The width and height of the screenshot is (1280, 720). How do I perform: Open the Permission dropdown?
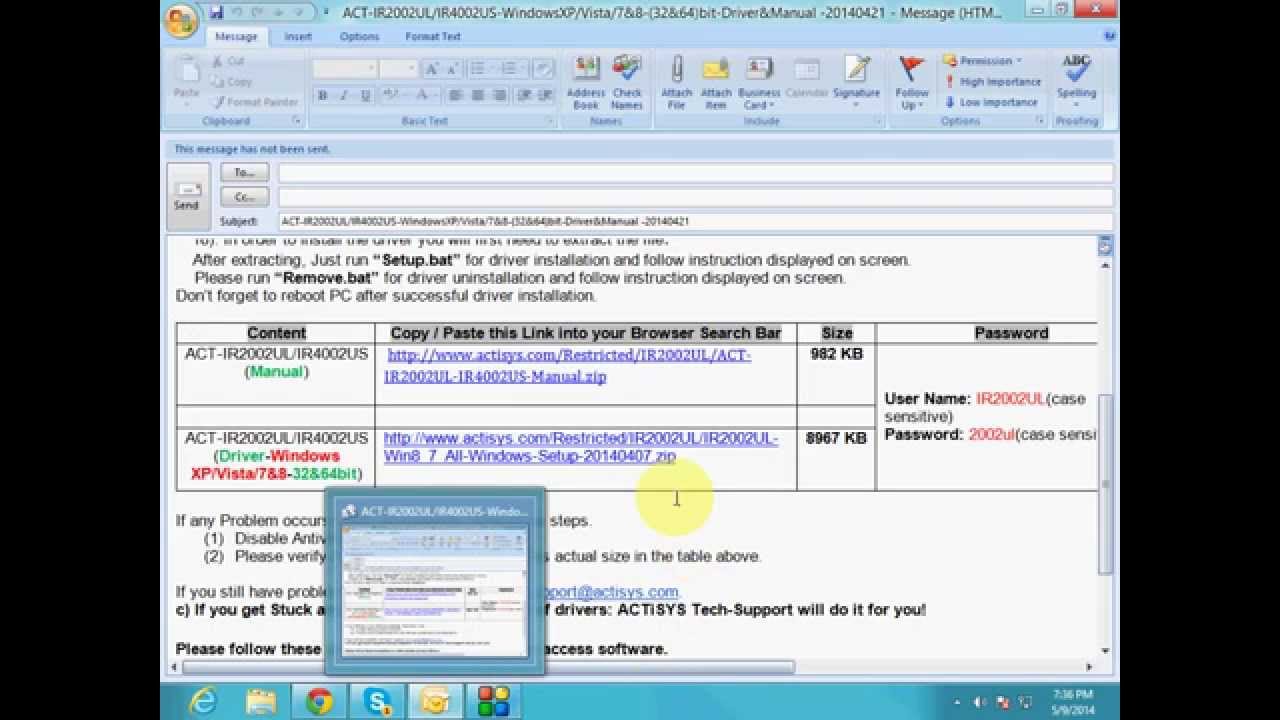[x=983, y=61]
